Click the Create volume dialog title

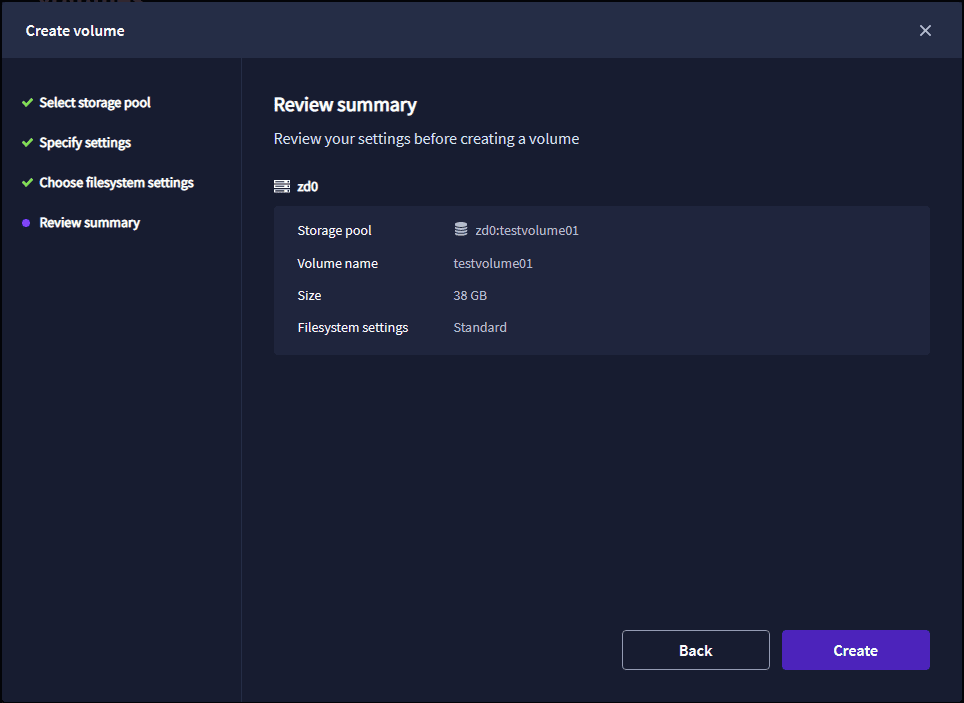point(75,31)
